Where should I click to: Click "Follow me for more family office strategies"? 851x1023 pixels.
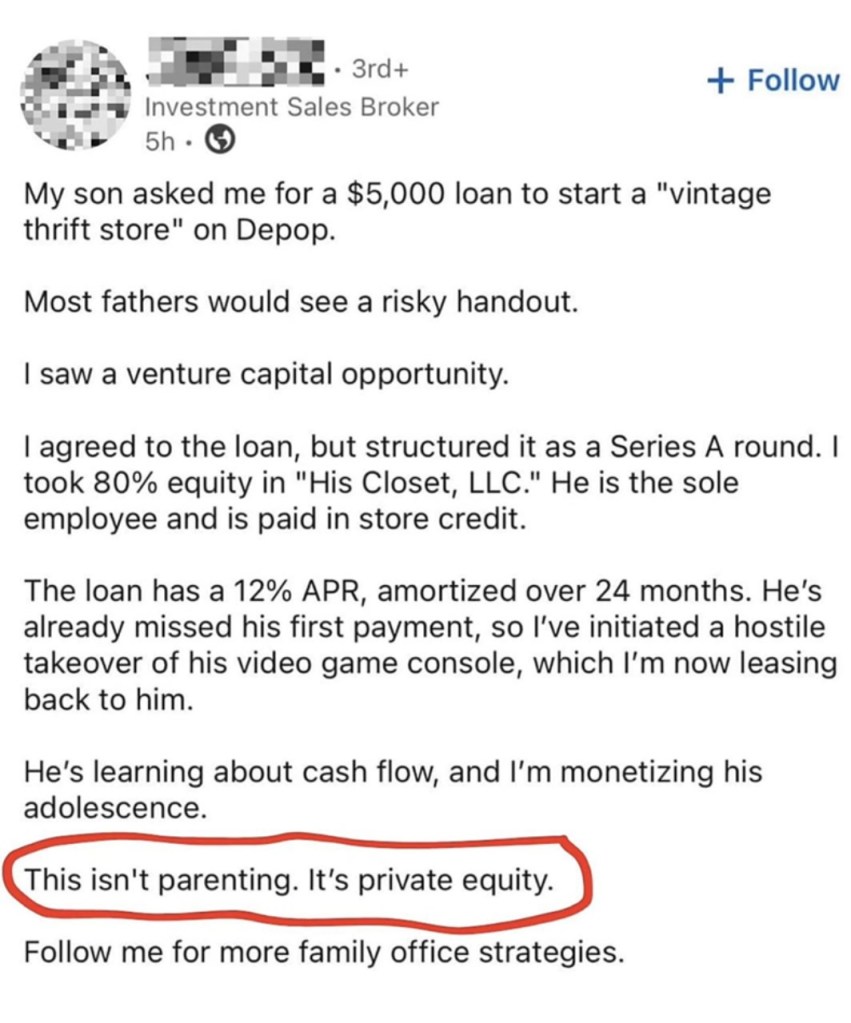pos(324,952)
